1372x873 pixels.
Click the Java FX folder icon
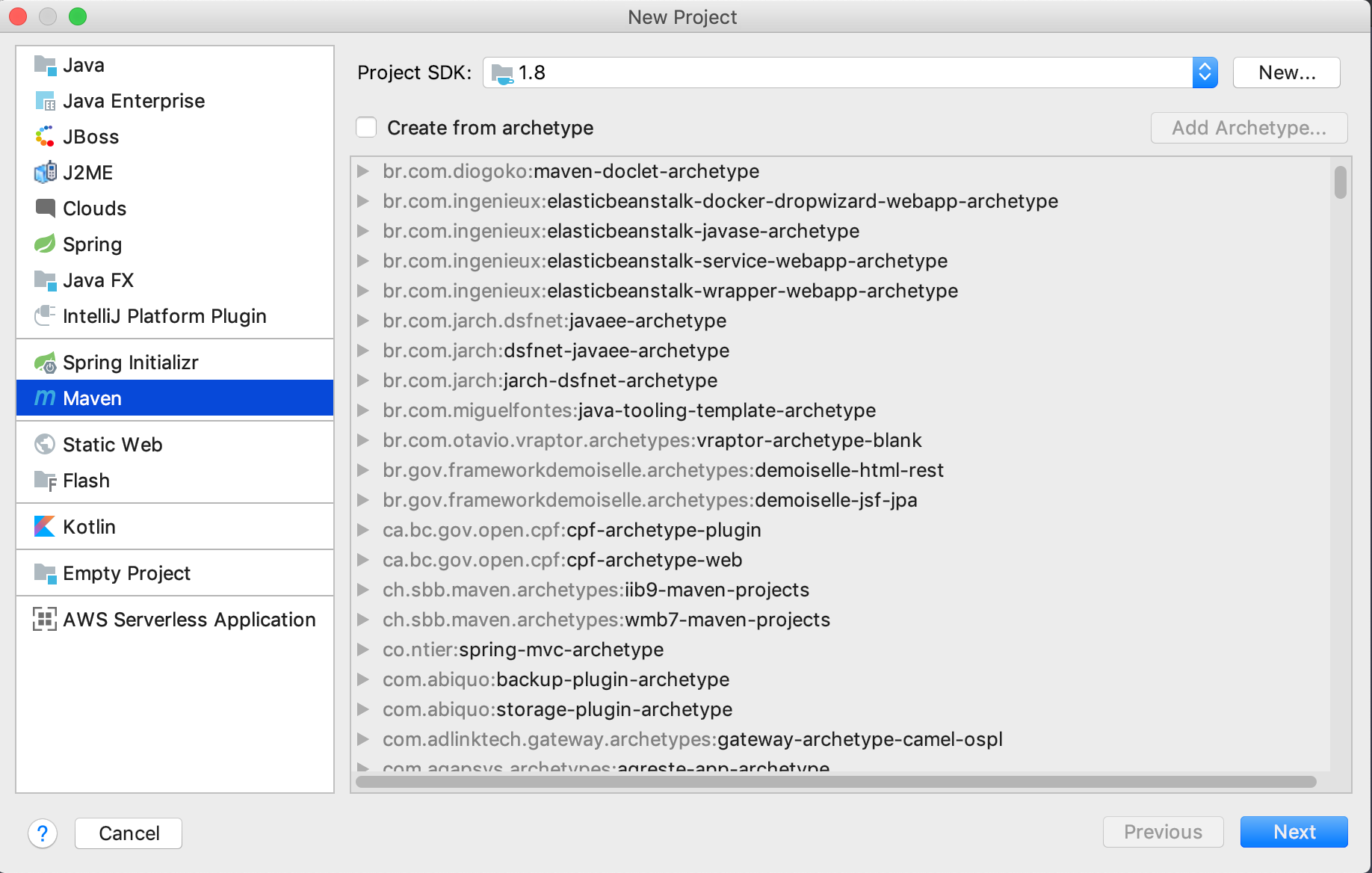[x=45, y=280]
